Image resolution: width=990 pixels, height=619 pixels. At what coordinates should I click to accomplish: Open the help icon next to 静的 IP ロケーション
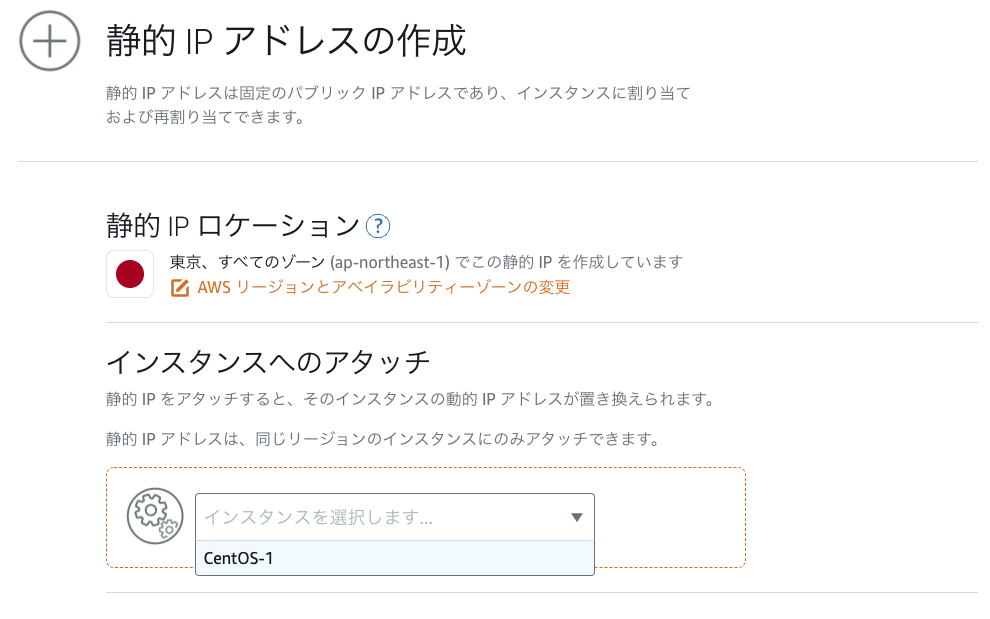[x=378, y=226]
